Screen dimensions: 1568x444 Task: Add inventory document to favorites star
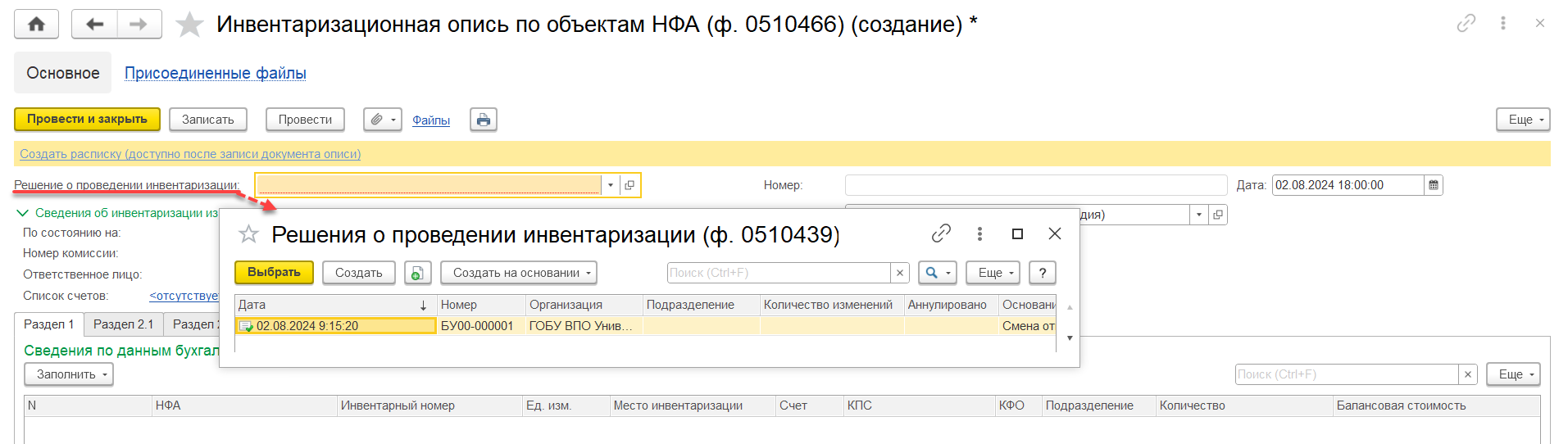click(x=189, y=25)
